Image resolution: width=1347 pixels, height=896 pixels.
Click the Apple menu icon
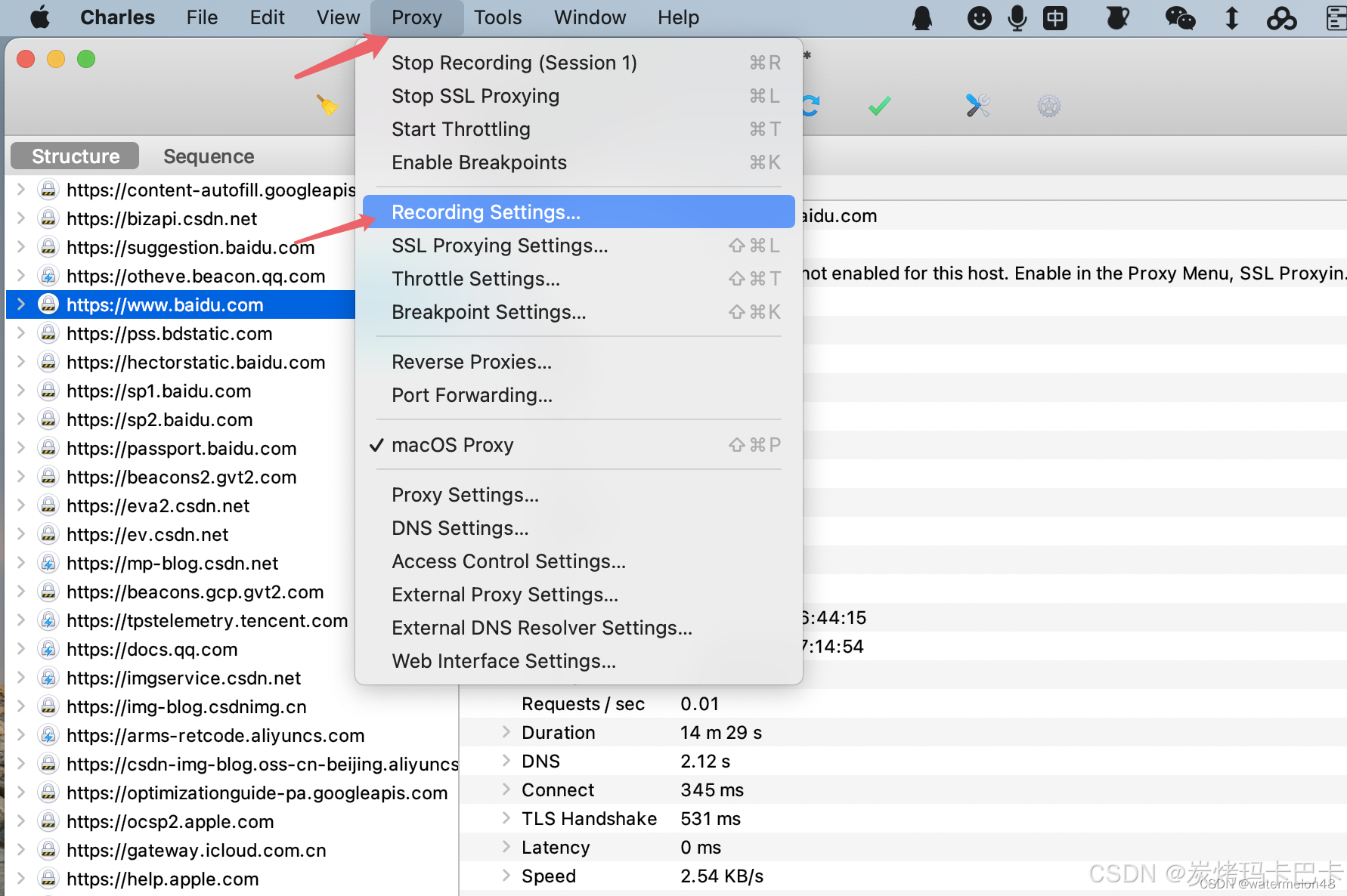(x=40, y=17)
